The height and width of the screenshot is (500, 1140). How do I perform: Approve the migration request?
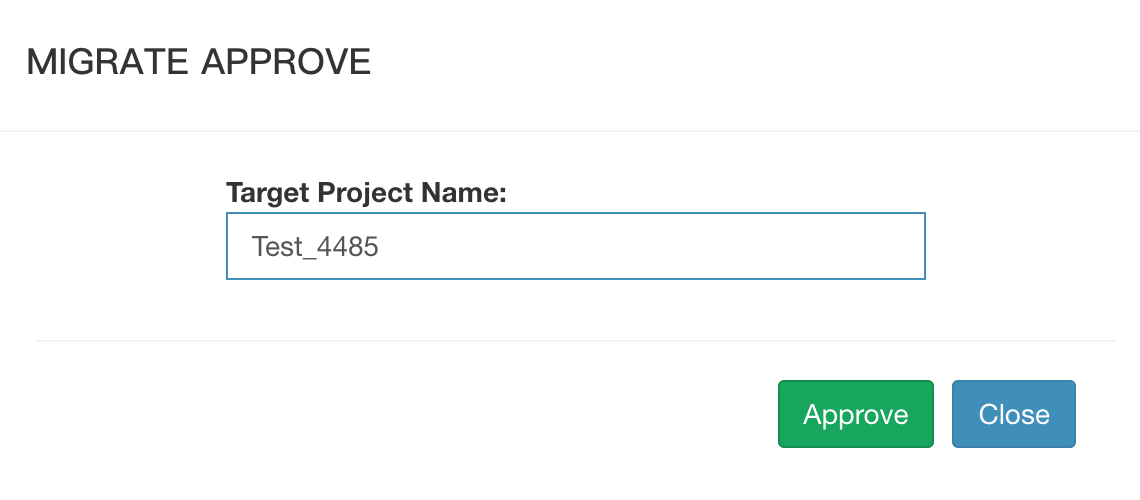855,414
